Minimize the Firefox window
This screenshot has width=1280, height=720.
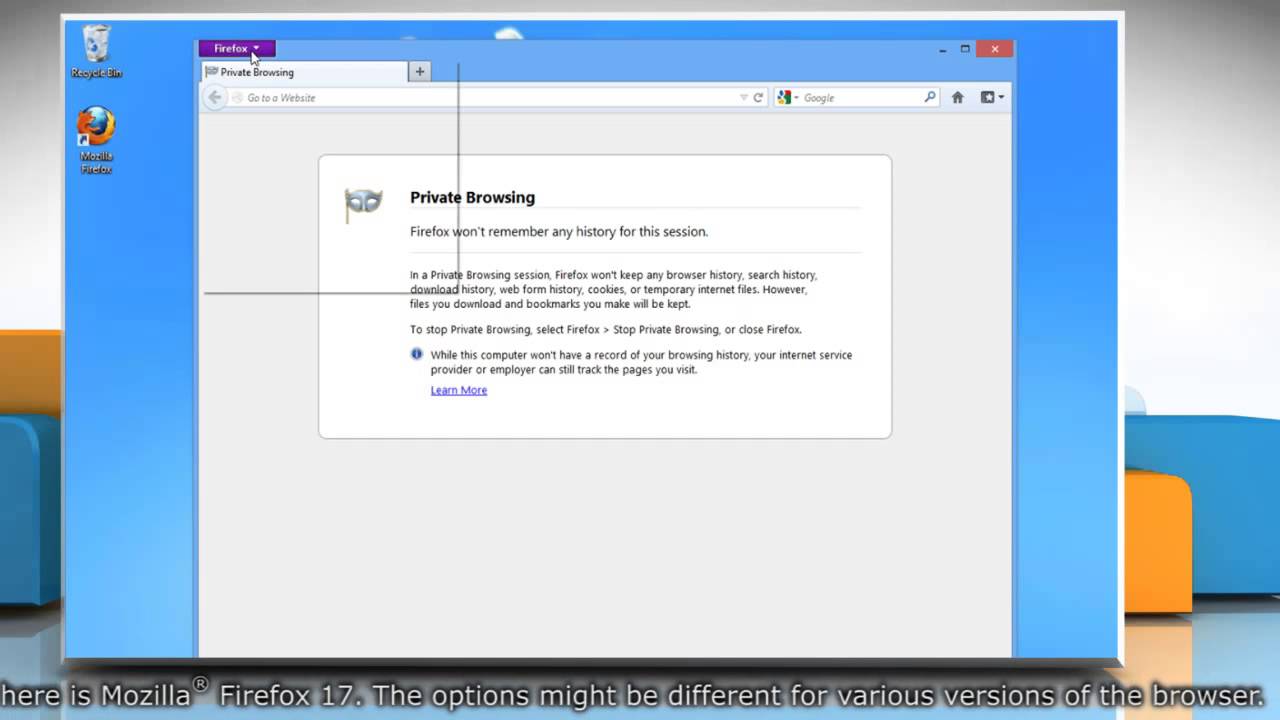943,49
